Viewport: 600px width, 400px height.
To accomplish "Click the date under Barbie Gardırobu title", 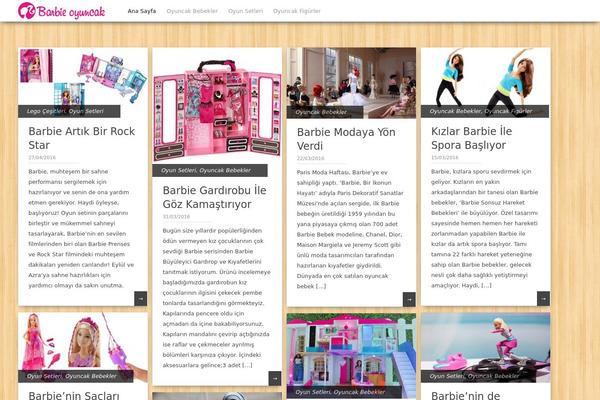I will [x=176, y=216].
